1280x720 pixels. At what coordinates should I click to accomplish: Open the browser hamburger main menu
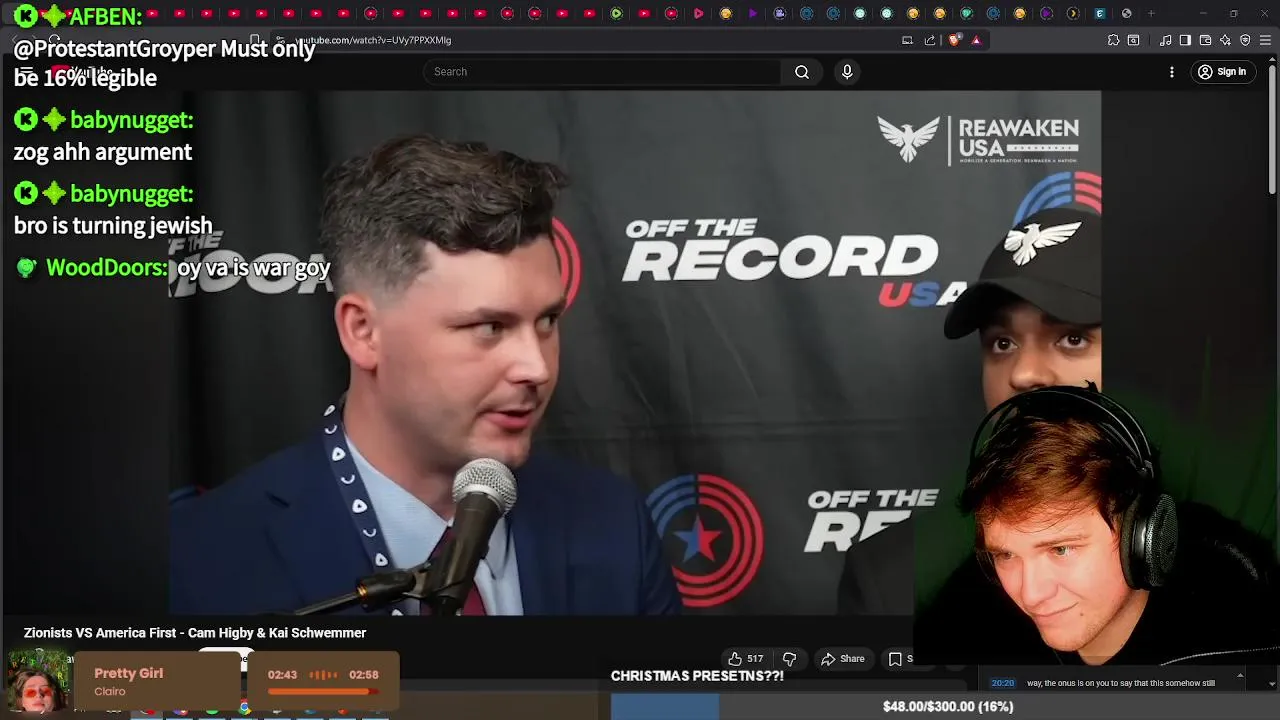tap(1265, 40)
